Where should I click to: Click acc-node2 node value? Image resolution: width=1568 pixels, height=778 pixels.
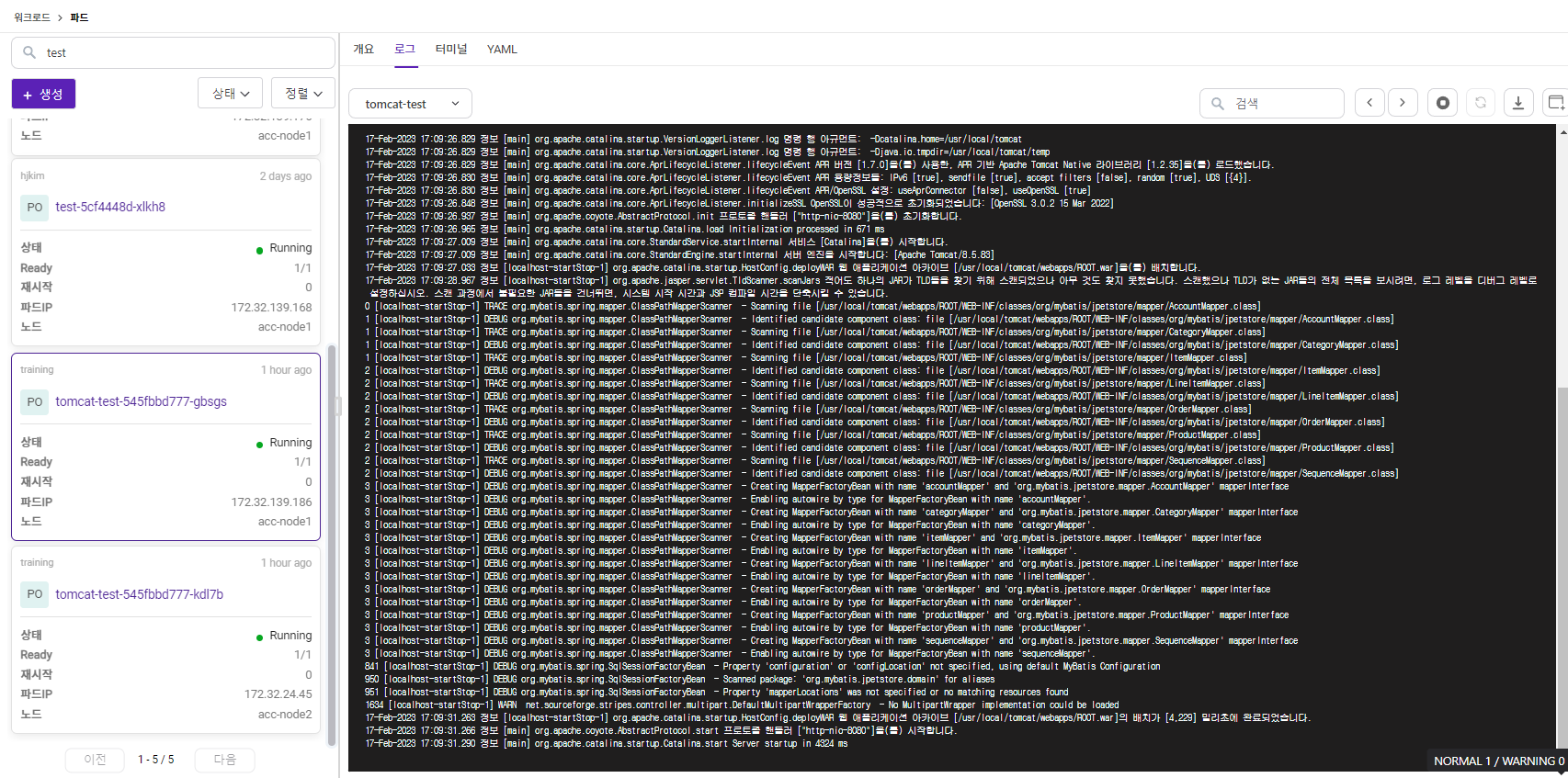click(285, 715)
